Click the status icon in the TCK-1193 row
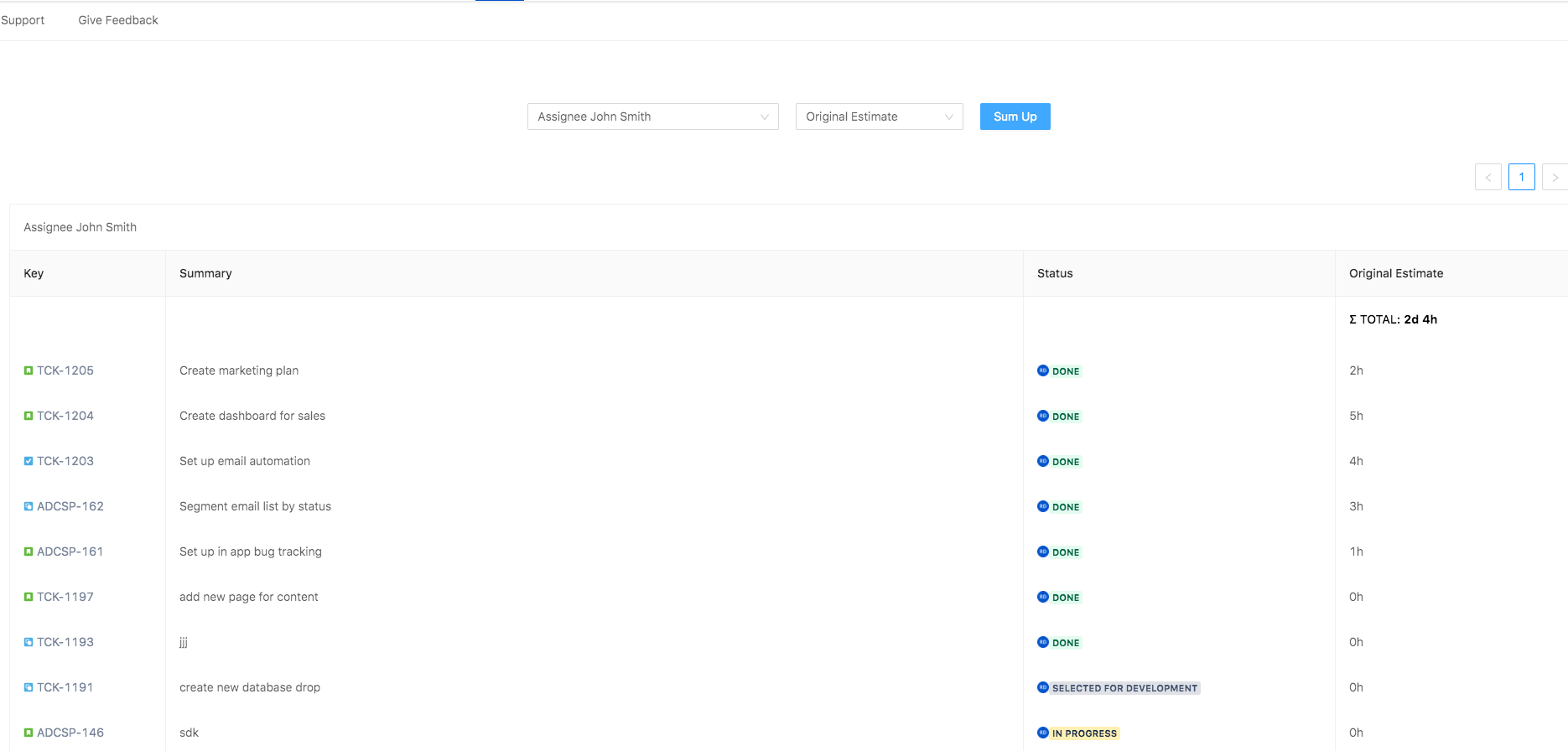Screen dimensions: 1568x751 point(1043,642)
